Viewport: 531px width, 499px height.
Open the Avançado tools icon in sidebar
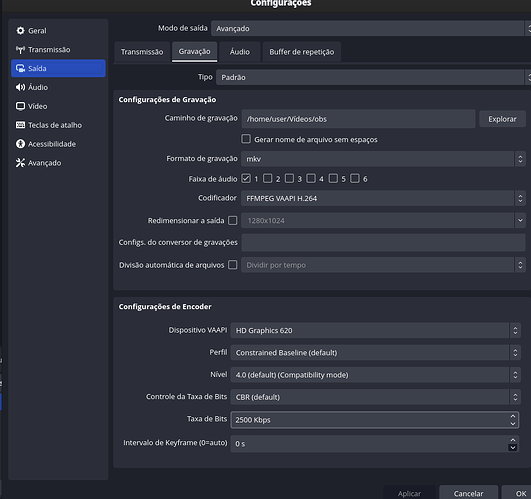click(x=20, y=163)
